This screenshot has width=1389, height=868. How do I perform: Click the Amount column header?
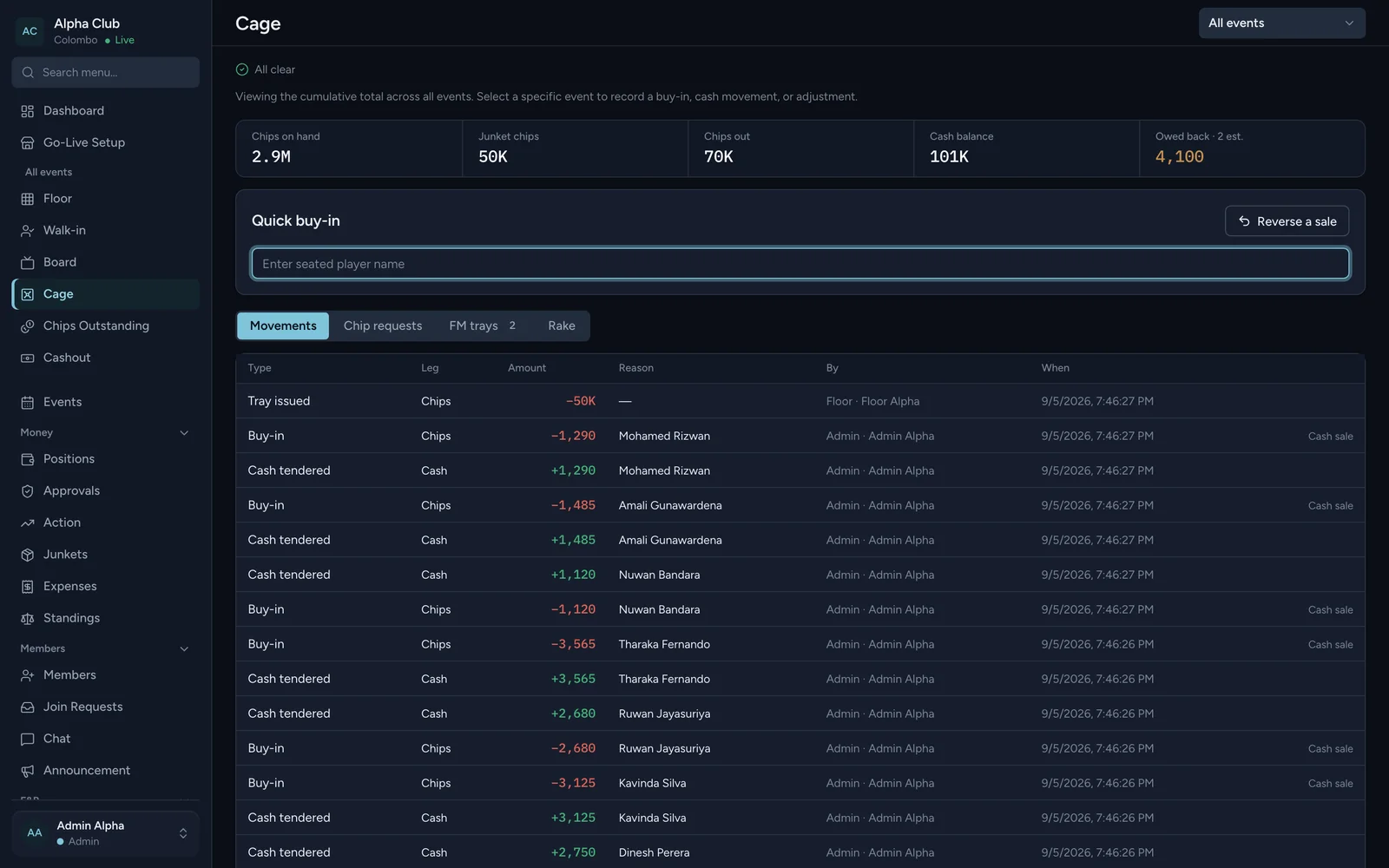click(x=526, y=368)
